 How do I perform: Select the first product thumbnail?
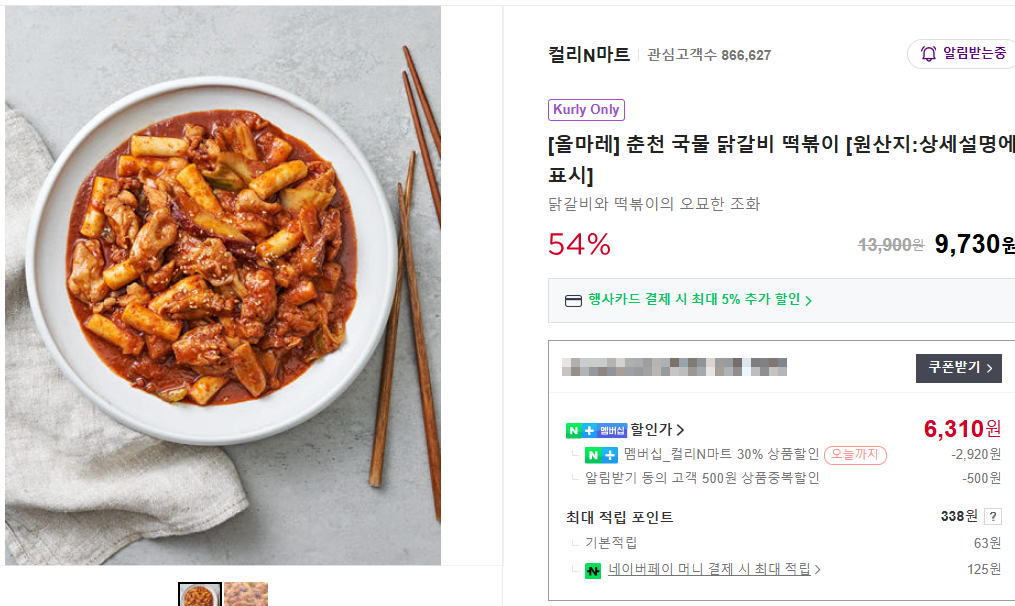pos(199,594)
